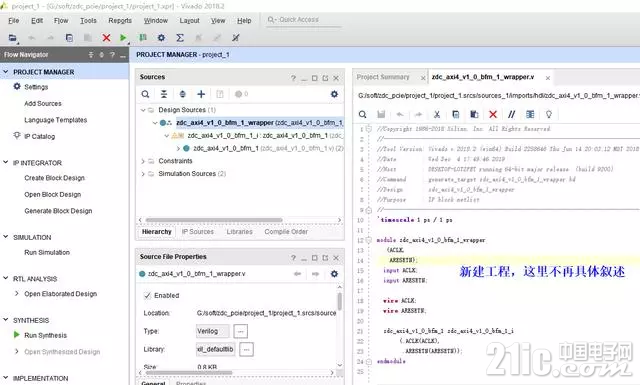
Task: Click the Sources panel settings gear
Action: [334, 94]
